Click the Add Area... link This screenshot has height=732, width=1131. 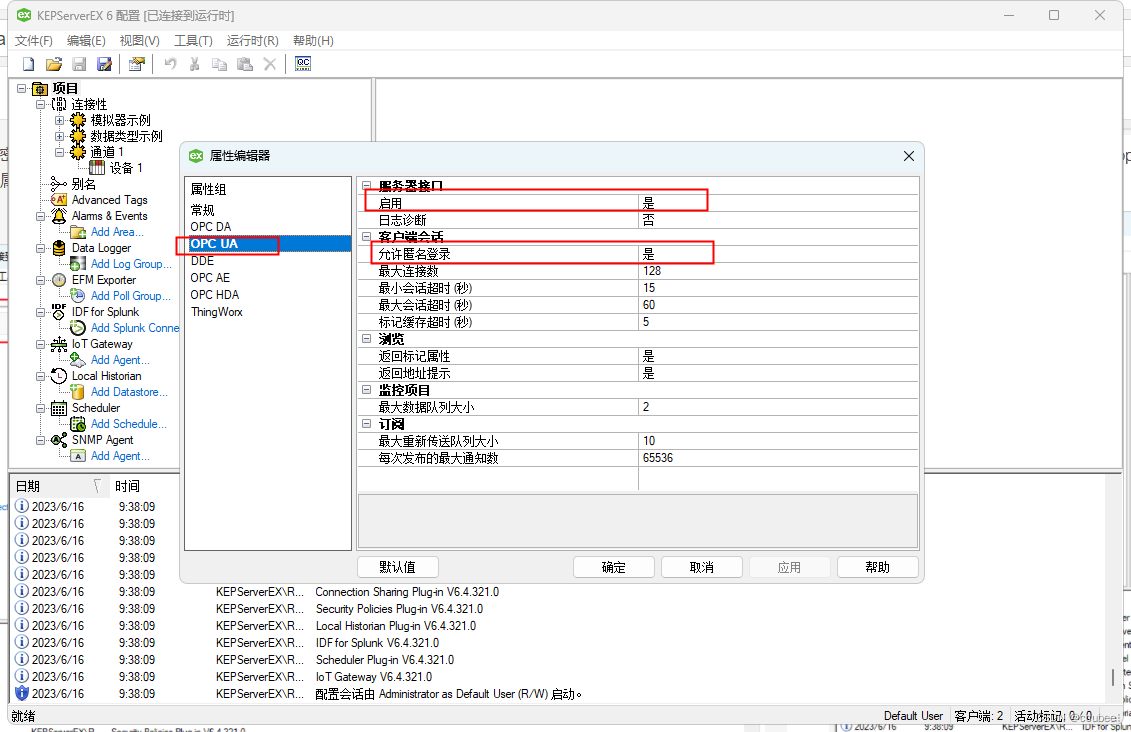click(x=117, y=232)
